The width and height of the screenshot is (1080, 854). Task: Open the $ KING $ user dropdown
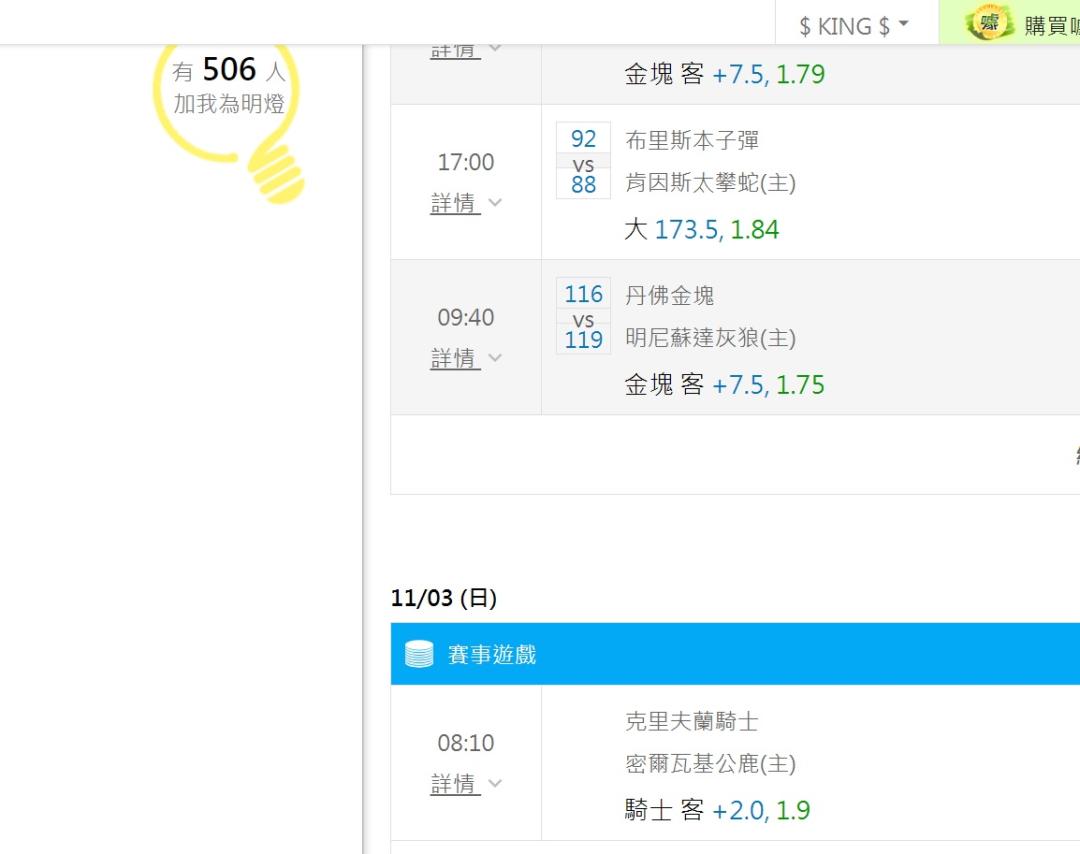[x=853, y=26]
